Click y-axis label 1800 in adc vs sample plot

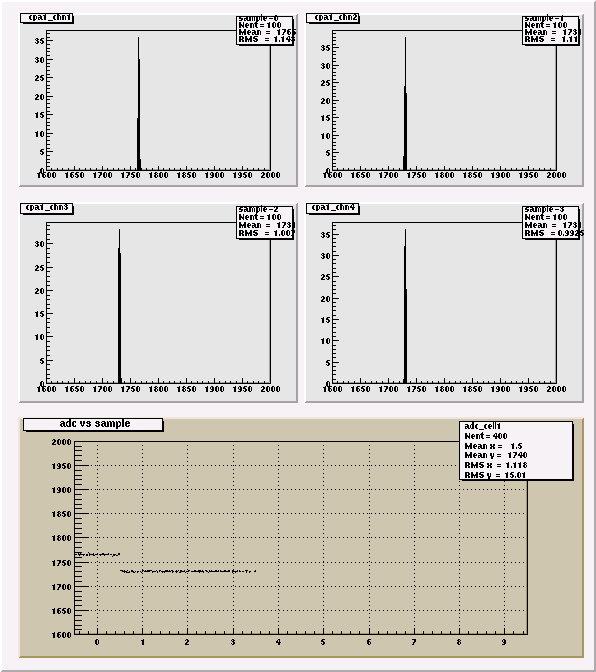(x=61, y=538)
